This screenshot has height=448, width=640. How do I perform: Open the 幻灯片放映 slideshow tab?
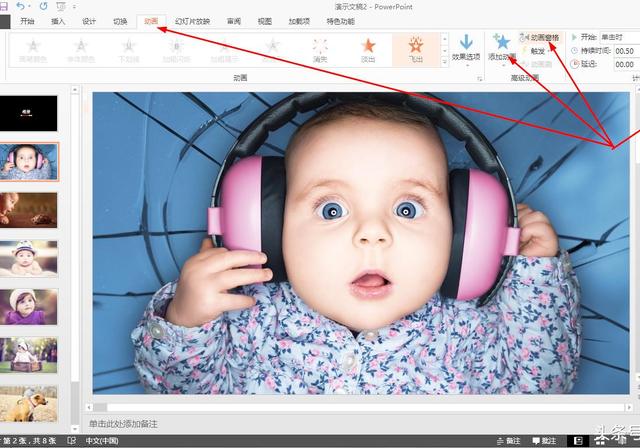(x=192, y=21)
